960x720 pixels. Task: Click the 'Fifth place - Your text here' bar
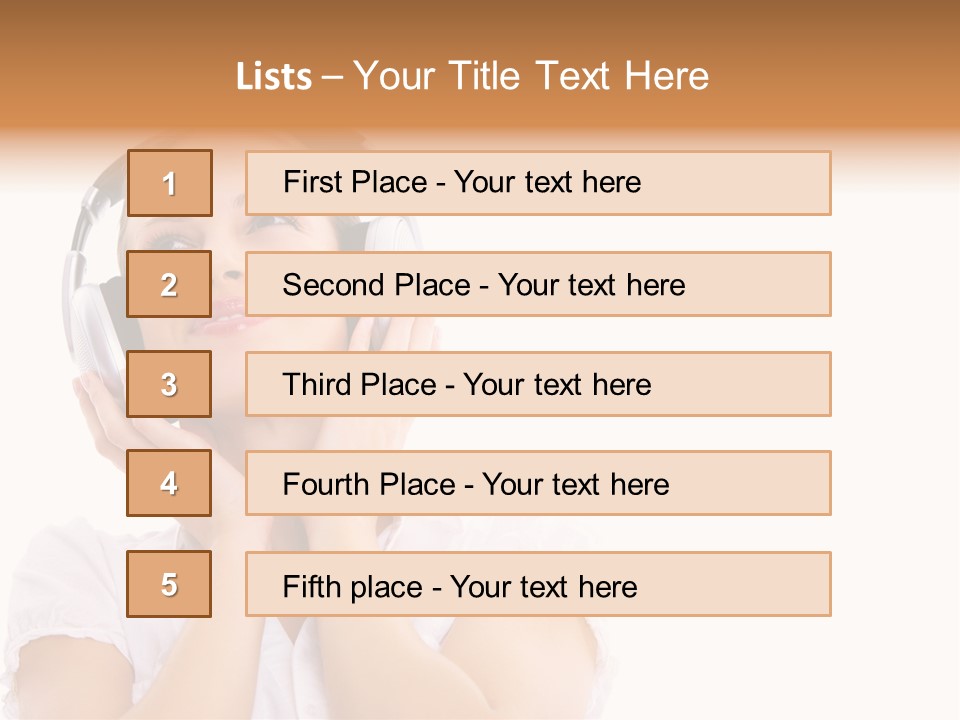538,584
